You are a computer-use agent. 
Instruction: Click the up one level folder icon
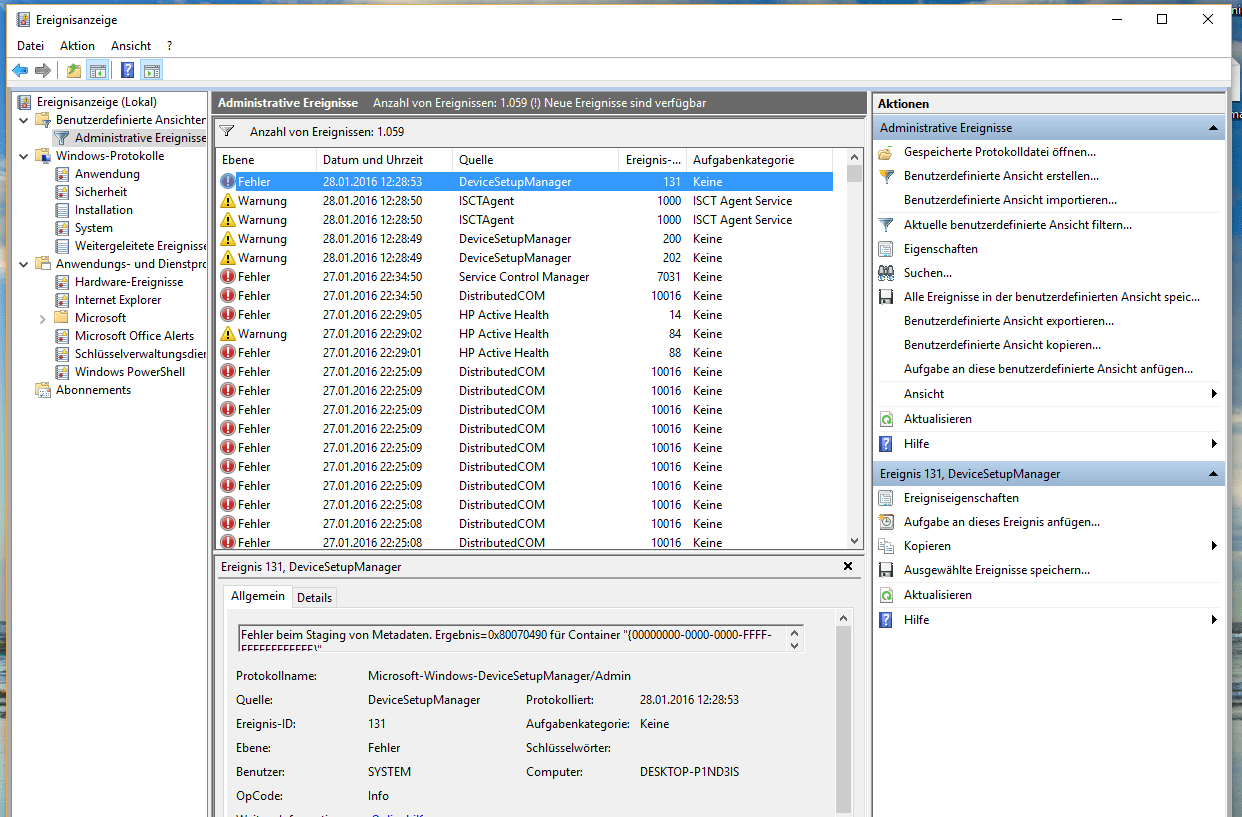[73, 70]
